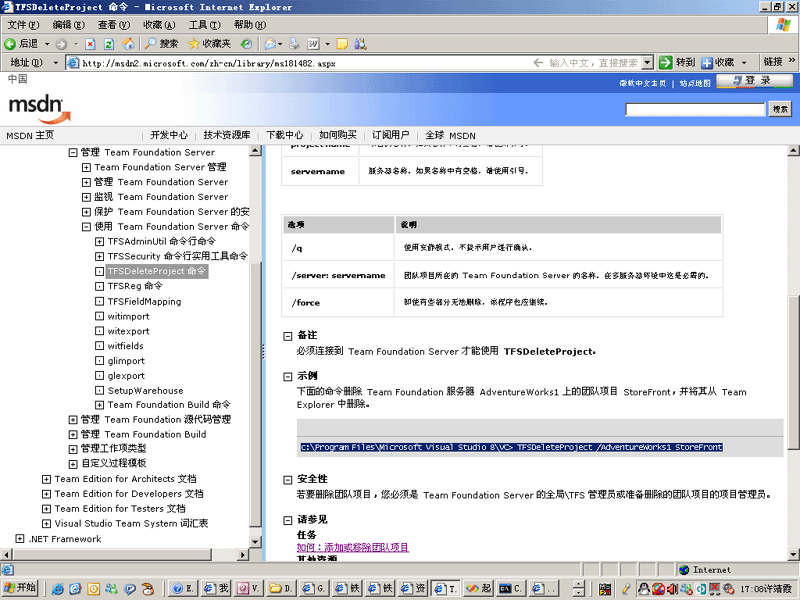Go to the 下载中心 tab
This screenshot has height=600, width=800.
[284, 135]
